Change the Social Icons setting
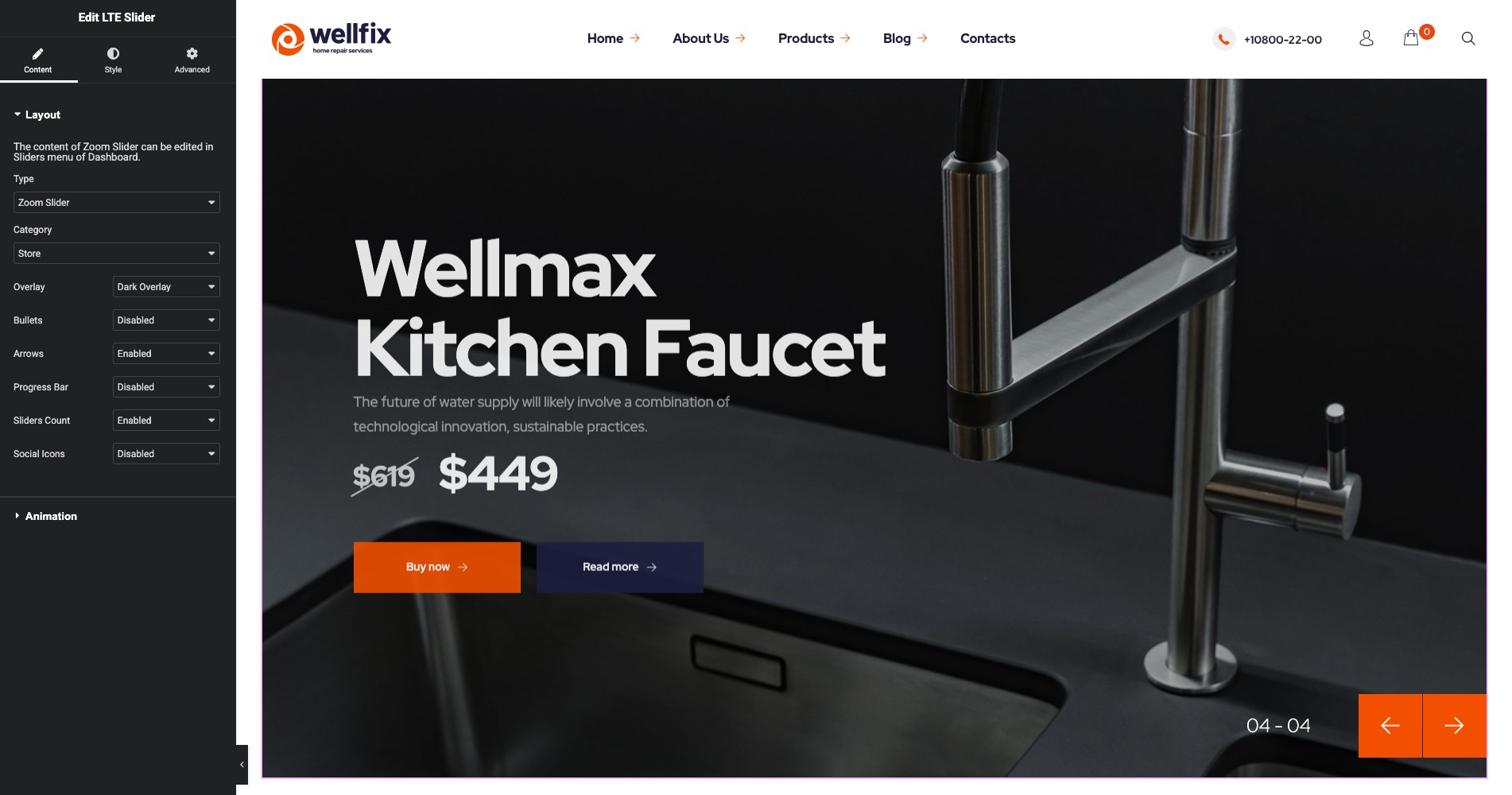The width and height of the screenshot is (1512, 795). (x=166, y=454)
